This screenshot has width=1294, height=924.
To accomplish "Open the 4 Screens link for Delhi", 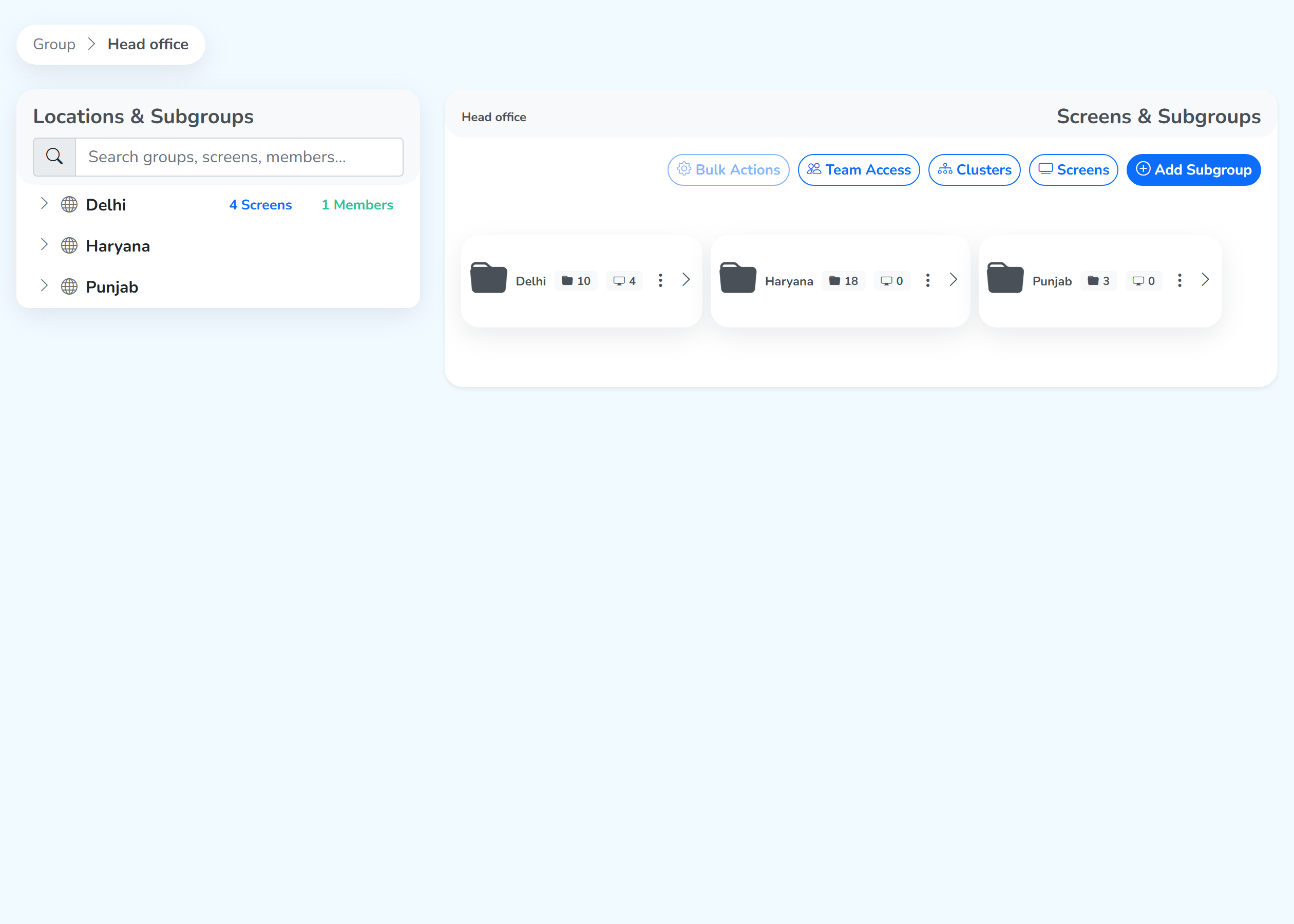I will pyautogui.click(x=261, y=205).
